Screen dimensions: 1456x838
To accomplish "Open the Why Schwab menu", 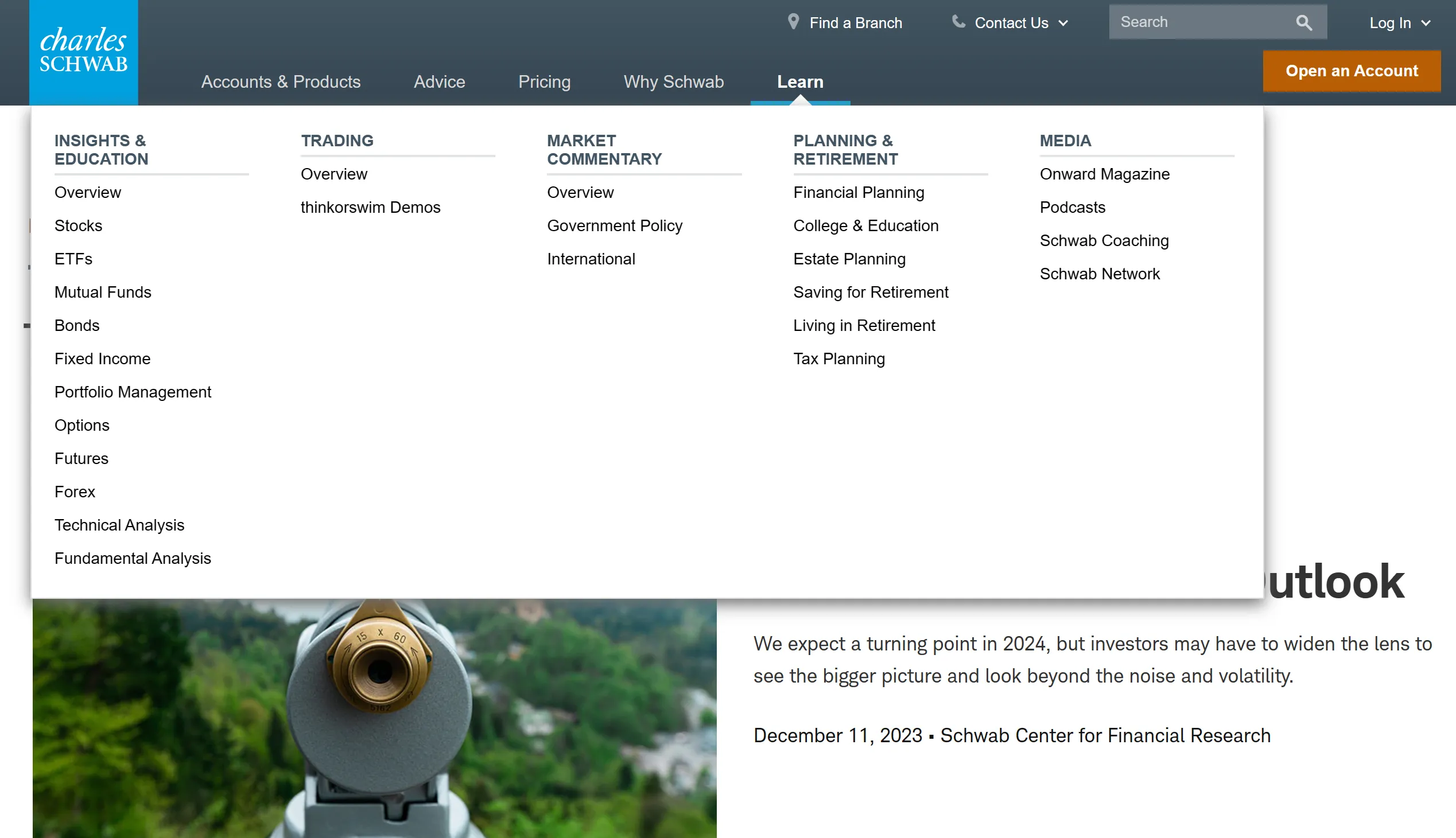I will (x=673, y=81).
